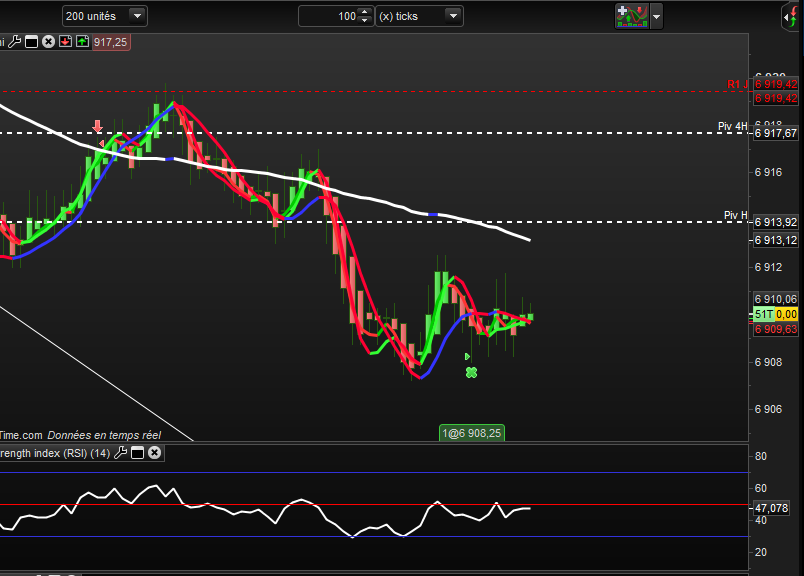Click the add indicator/trading systems icon
This screenshot has width=804, height=576.
(x=632, y=16)
